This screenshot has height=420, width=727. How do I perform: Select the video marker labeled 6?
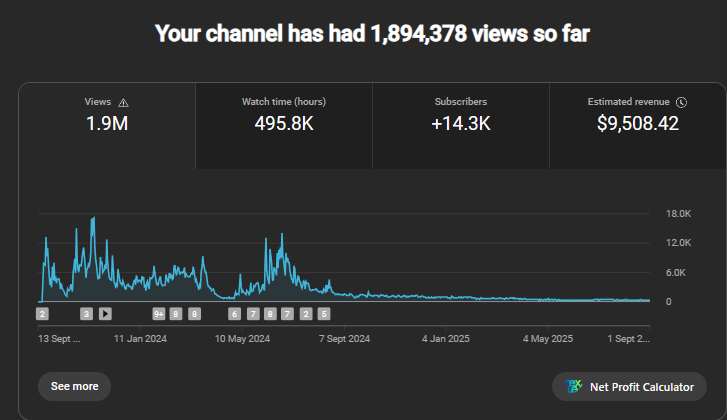pyautogui.click(x=235, y=313)
